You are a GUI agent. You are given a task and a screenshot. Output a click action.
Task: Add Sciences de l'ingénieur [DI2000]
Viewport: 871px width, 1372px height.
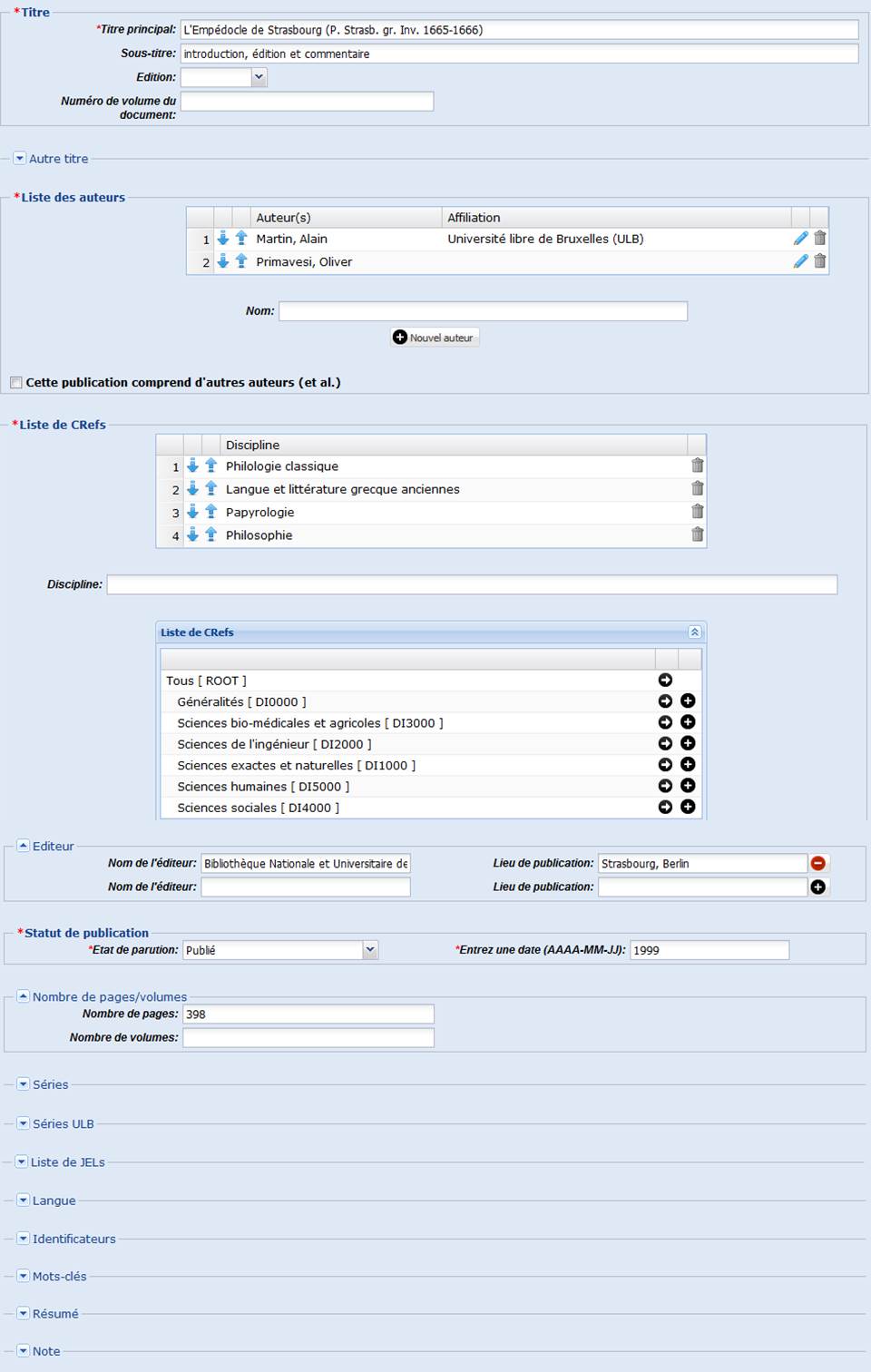(x=688, y=743)
